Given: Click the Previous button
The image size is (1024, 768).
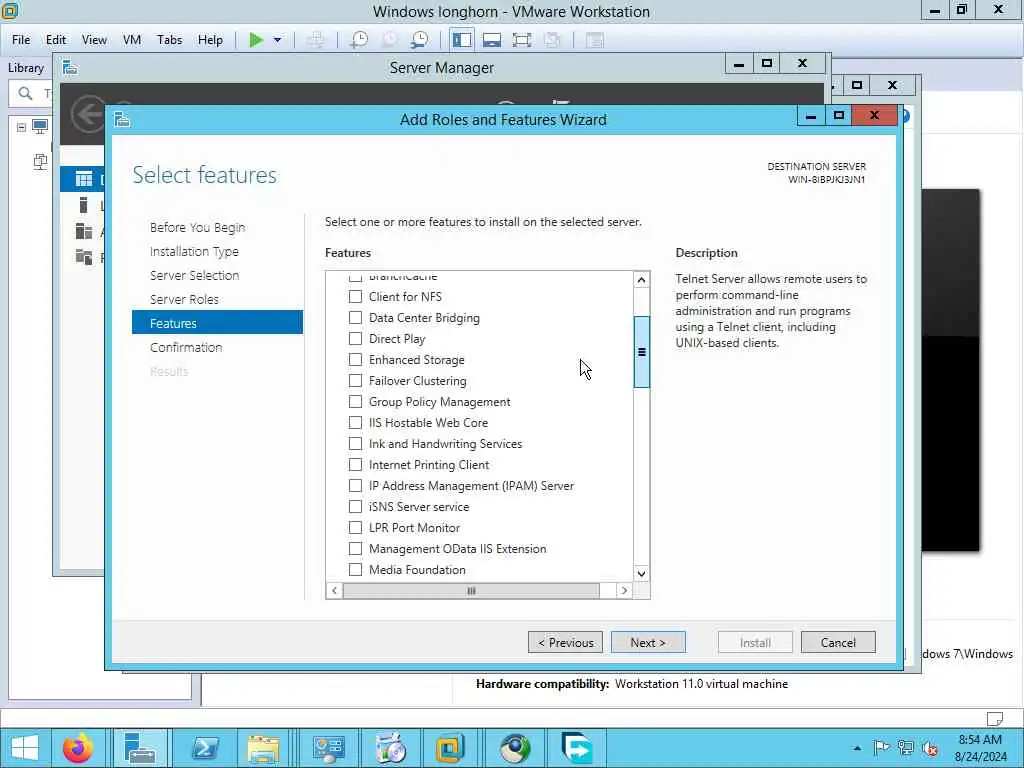Looking at the screenshot, I should 566,643.
